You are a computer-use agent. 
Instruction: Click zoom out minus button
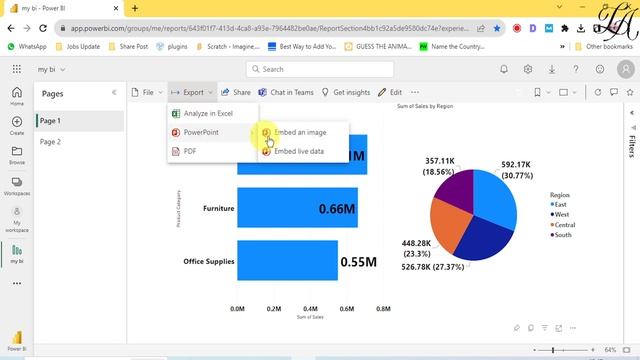534,350
